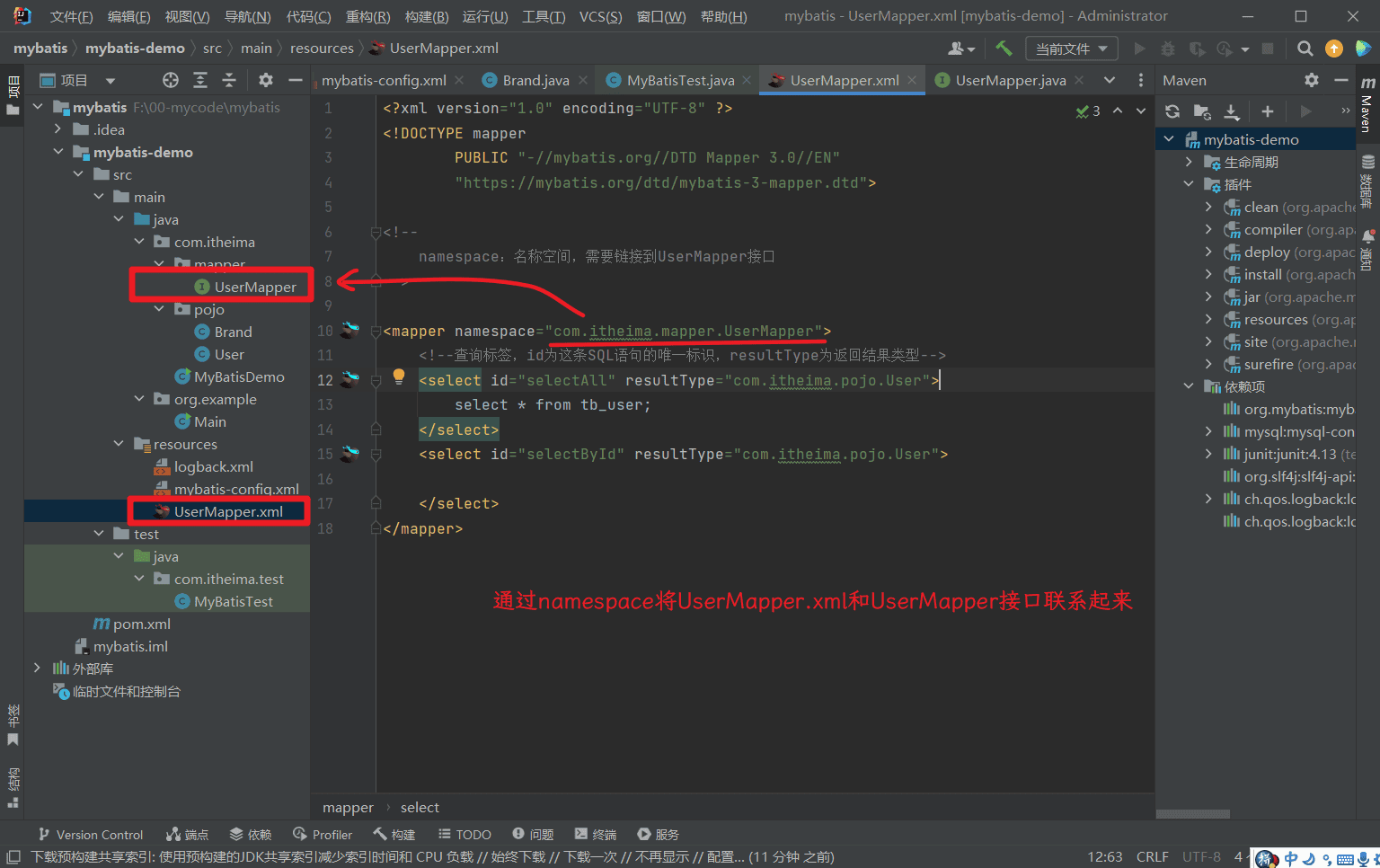
Task: Toggle the TODO tool window
Action: (464, 835)
